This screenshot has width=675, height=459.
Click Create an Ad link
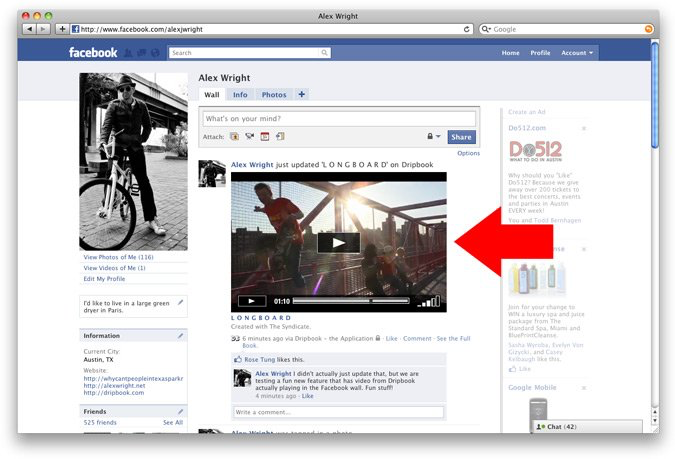(x=526, y=112)
